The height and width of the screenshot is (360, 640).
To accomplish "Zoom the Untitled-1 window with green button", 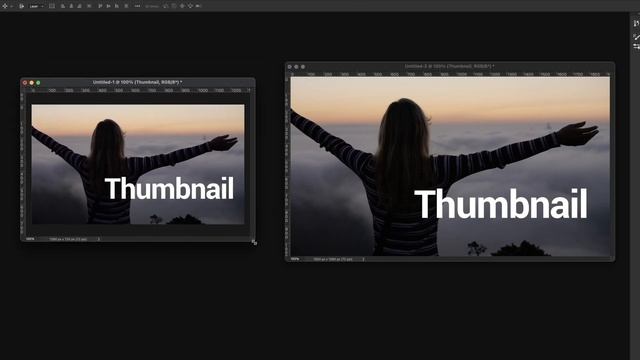I will tap(38, 82).
